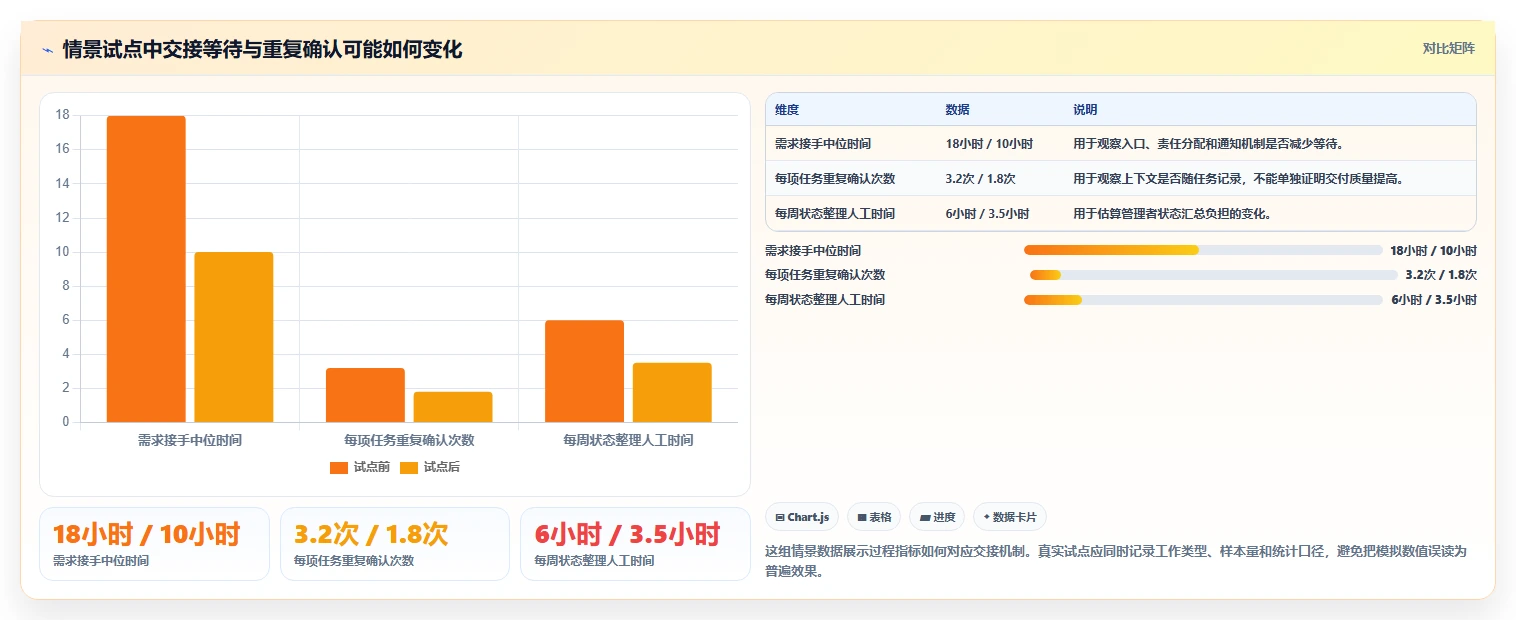Click table cell 3.2次 / 1.8次
The image size is (1516, 620).
980,179
